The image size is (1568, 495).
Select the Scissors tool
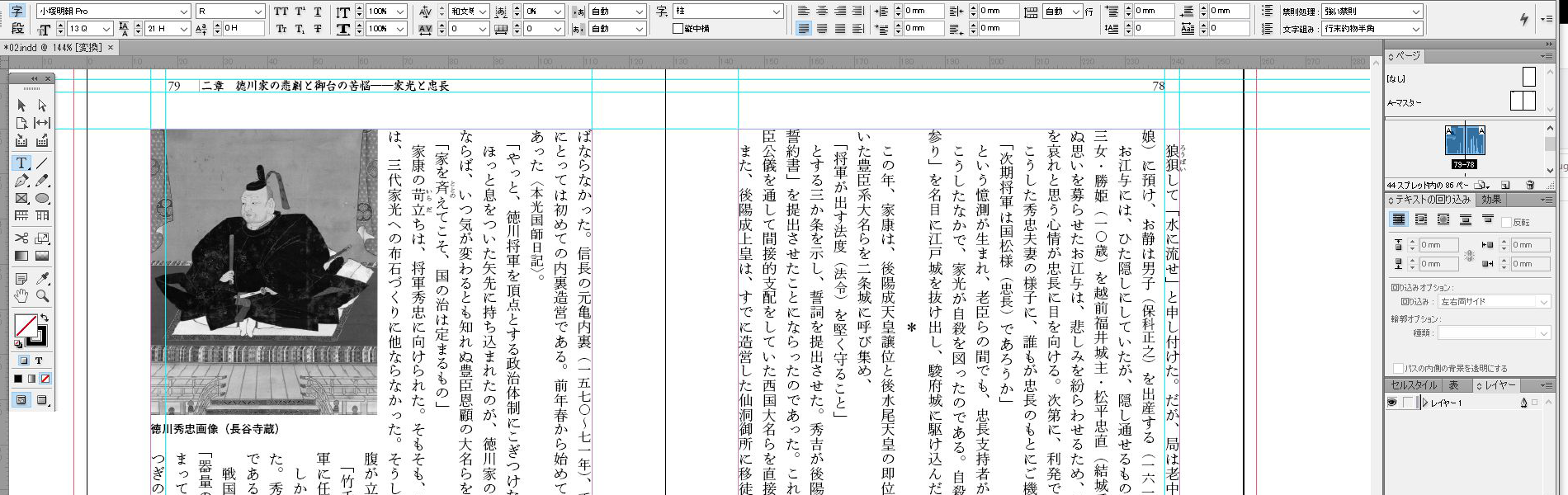[21, 238]
